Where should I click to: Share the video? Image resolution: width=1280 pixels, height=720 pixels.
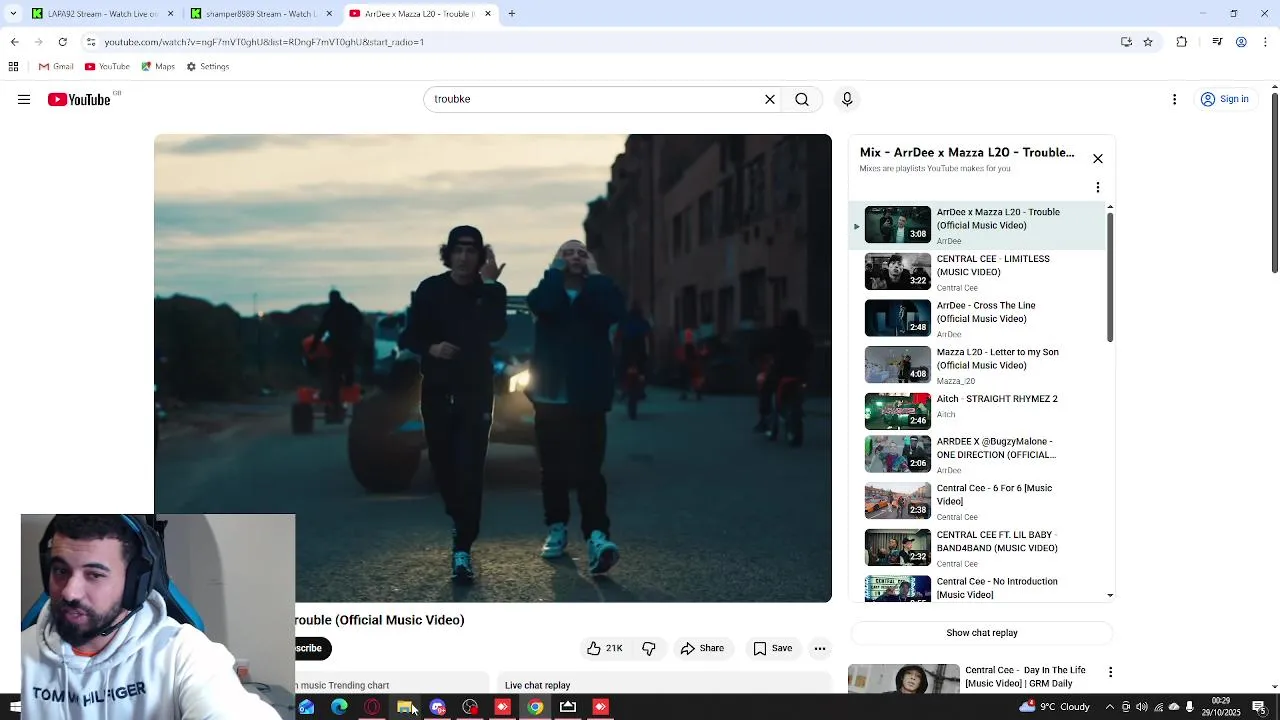tap(702, 648)
